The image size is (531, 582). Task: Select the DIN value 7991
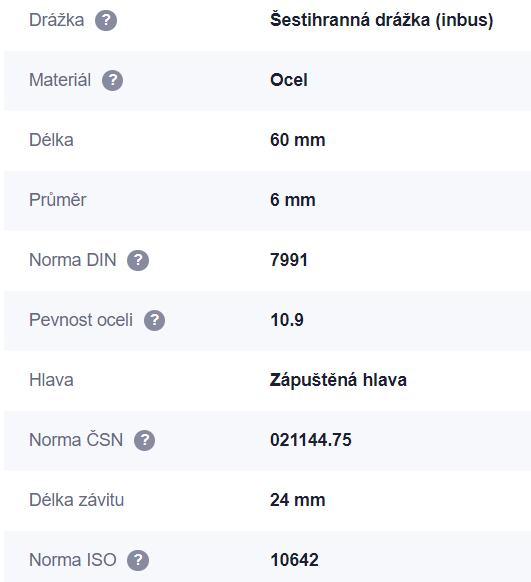coord(289,260)
